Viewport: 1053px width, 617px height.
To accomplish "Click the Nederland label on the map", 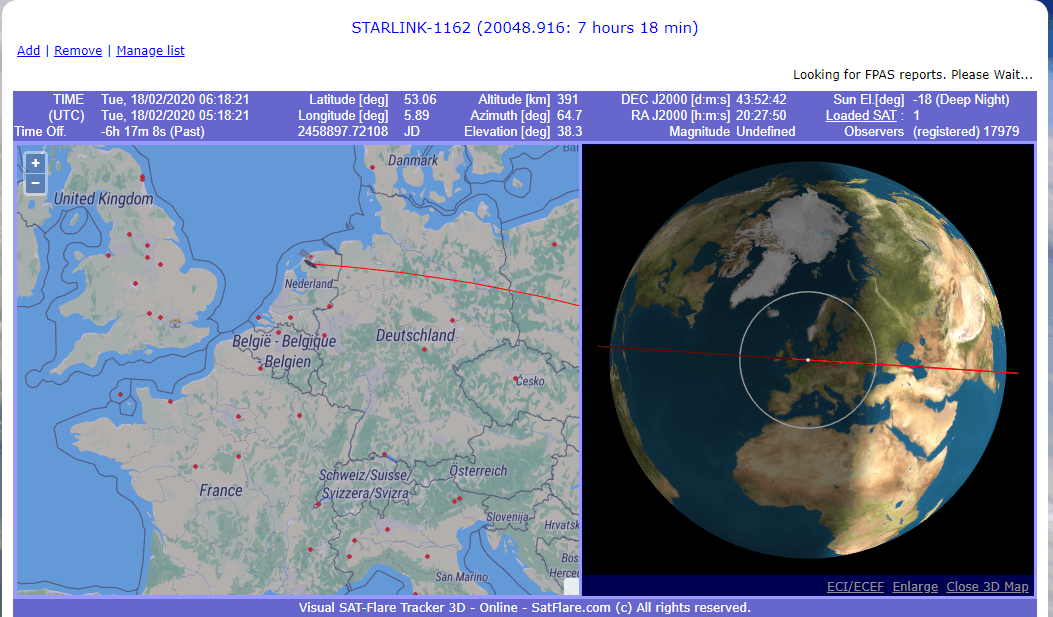I will 309,284.
